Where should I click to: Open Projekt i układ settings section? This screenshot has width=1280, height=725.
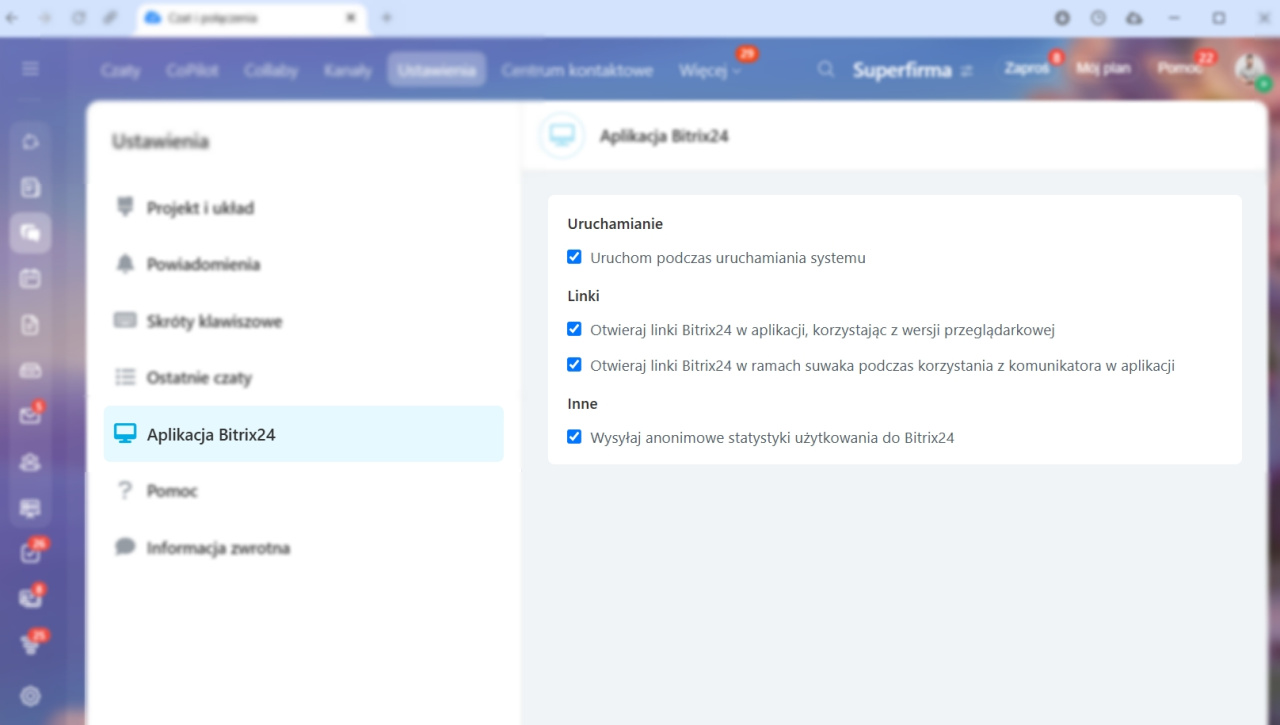[303, 208]
